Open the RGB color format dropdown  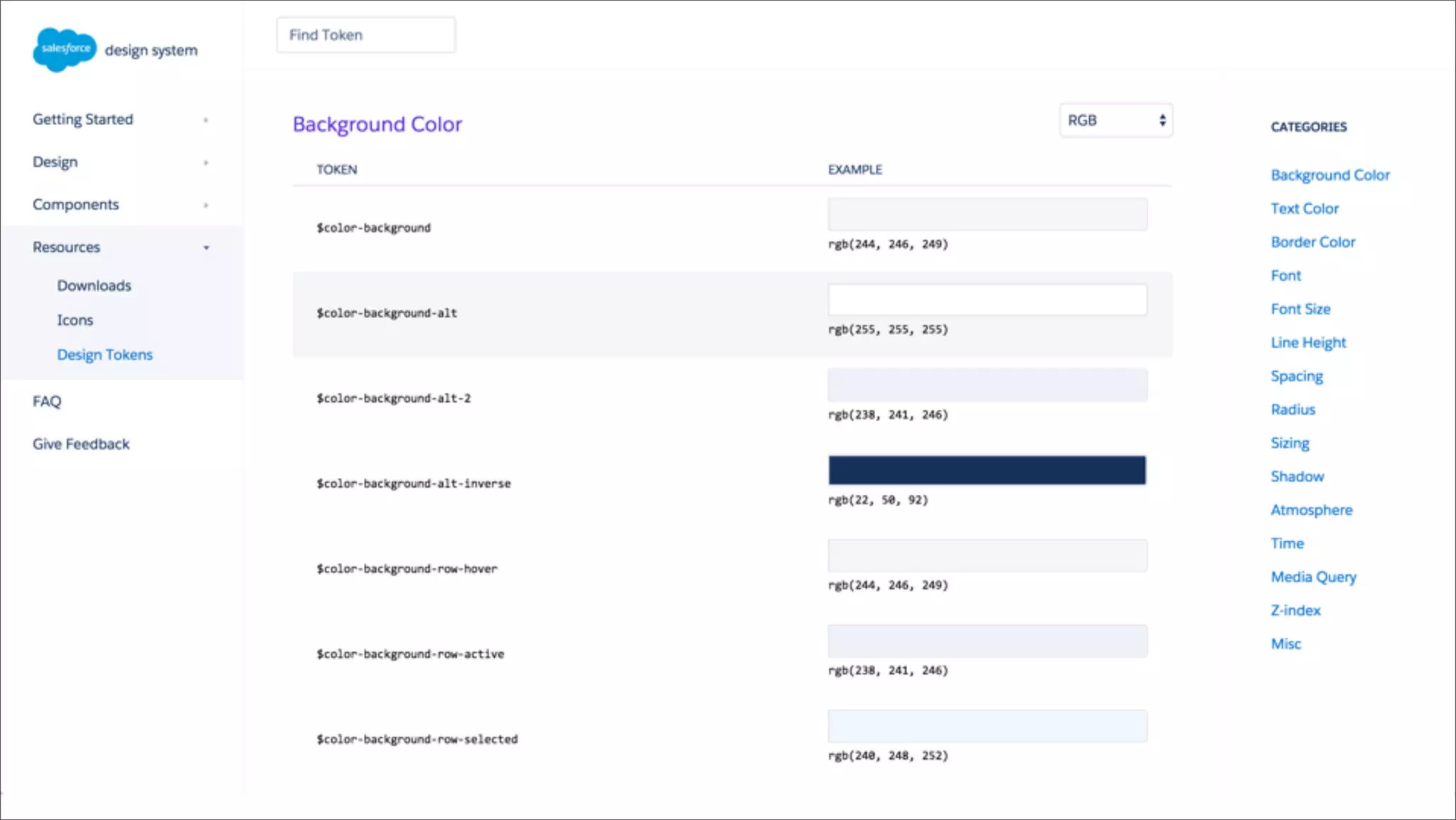[1115, 120]
